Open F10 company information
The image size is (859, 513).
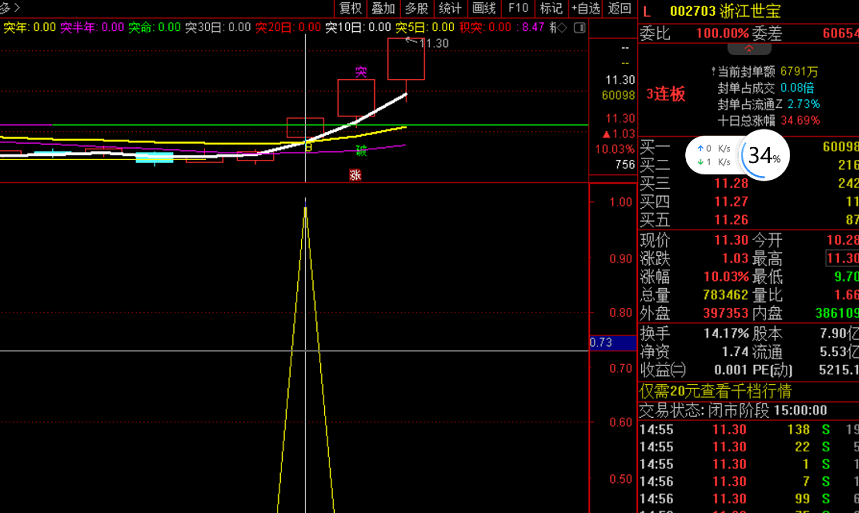click(x=518, y=8)
